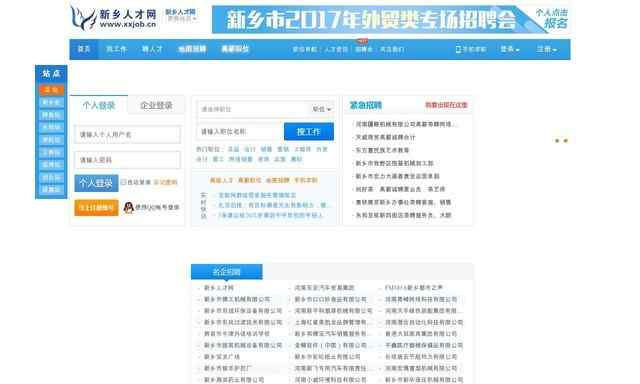Image resolution: width=640 pixels, height=384 pixels.
Task: Open the 2017 外贸类专场招聘会 banner
Action: (x=391, y=19)
